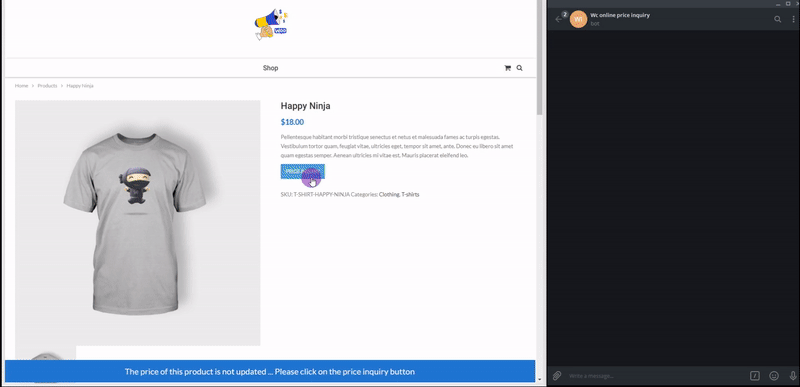Click the Happy Ninja breadcrumb text
800x387 pixels.
80,86
